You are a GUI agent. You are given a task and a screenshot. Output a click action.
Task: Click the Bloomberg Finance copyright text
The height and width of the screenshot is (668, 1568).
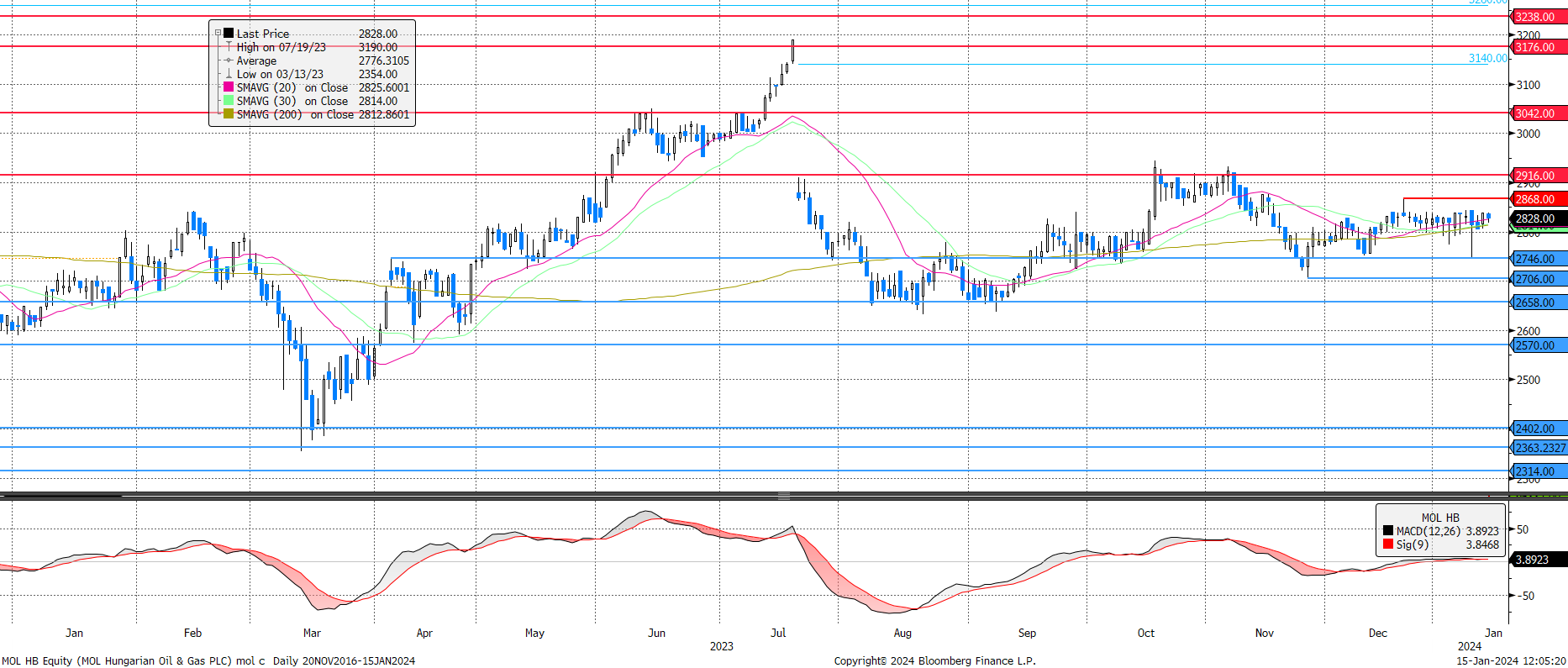[934, 661]
